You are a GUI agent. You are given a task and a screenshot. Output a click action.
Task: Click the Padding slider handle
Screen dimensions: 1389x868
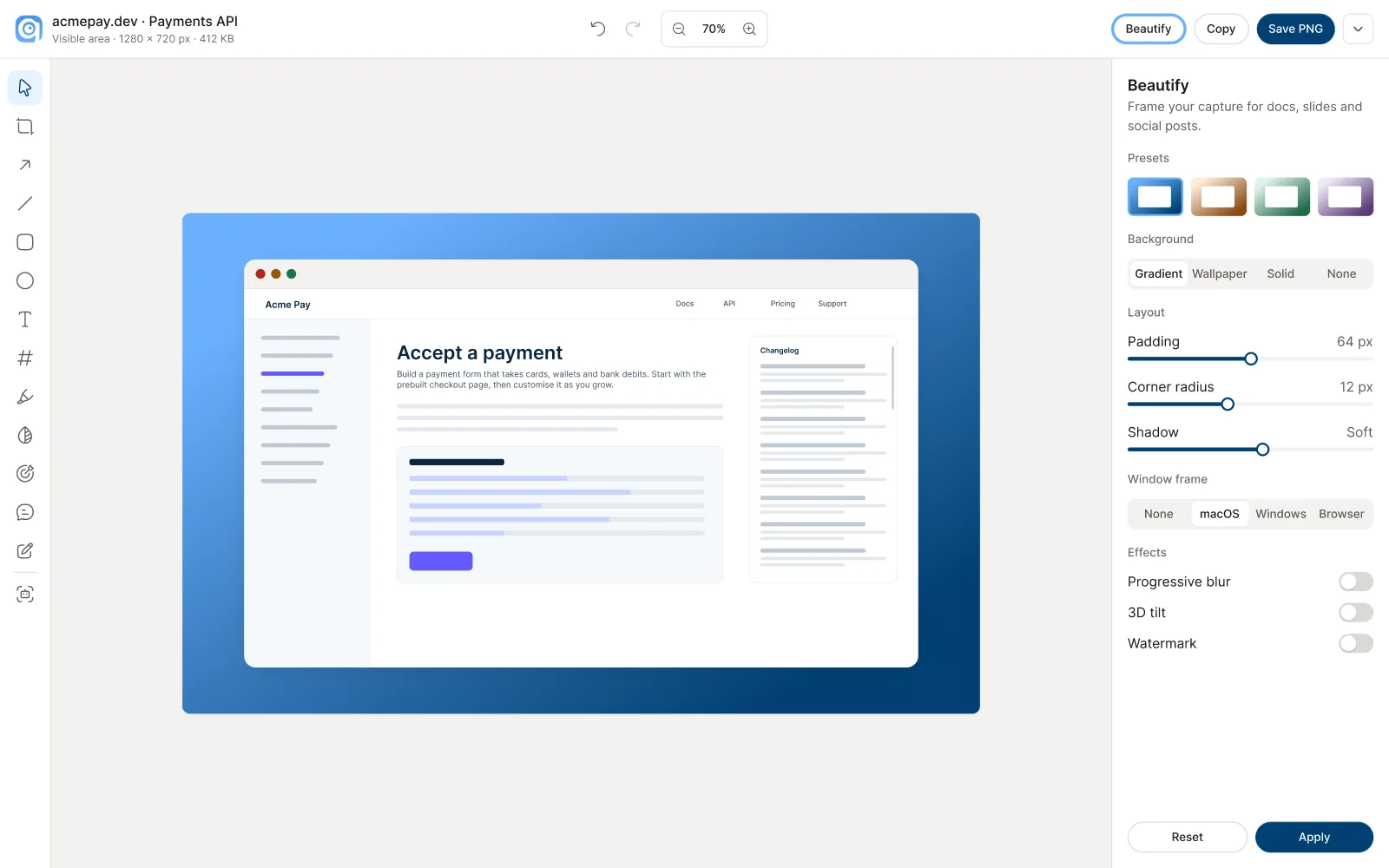pos(1251,358)
